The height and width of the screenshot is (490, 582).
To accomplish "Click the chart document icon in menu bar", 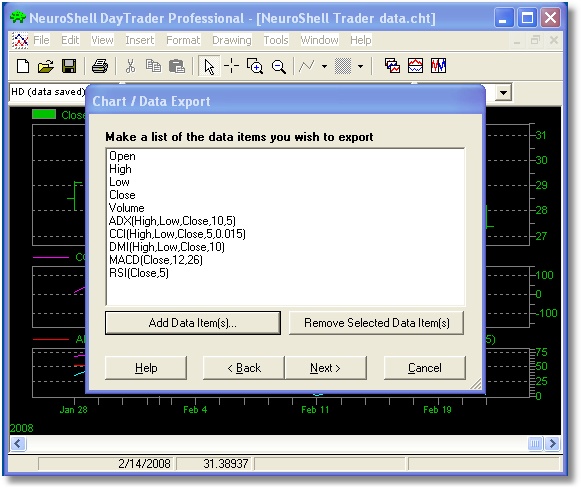I will click(20, 40).
